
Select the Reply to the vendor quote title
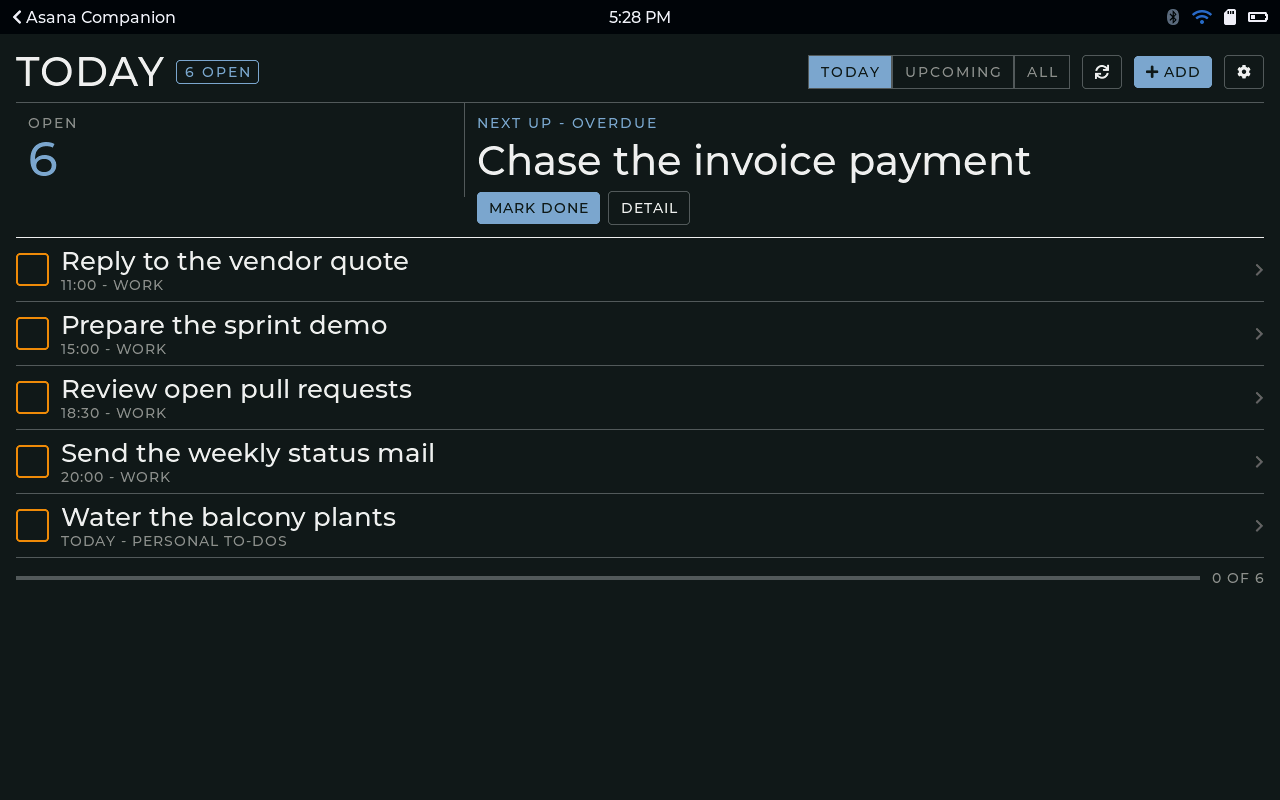click(235, 261)
